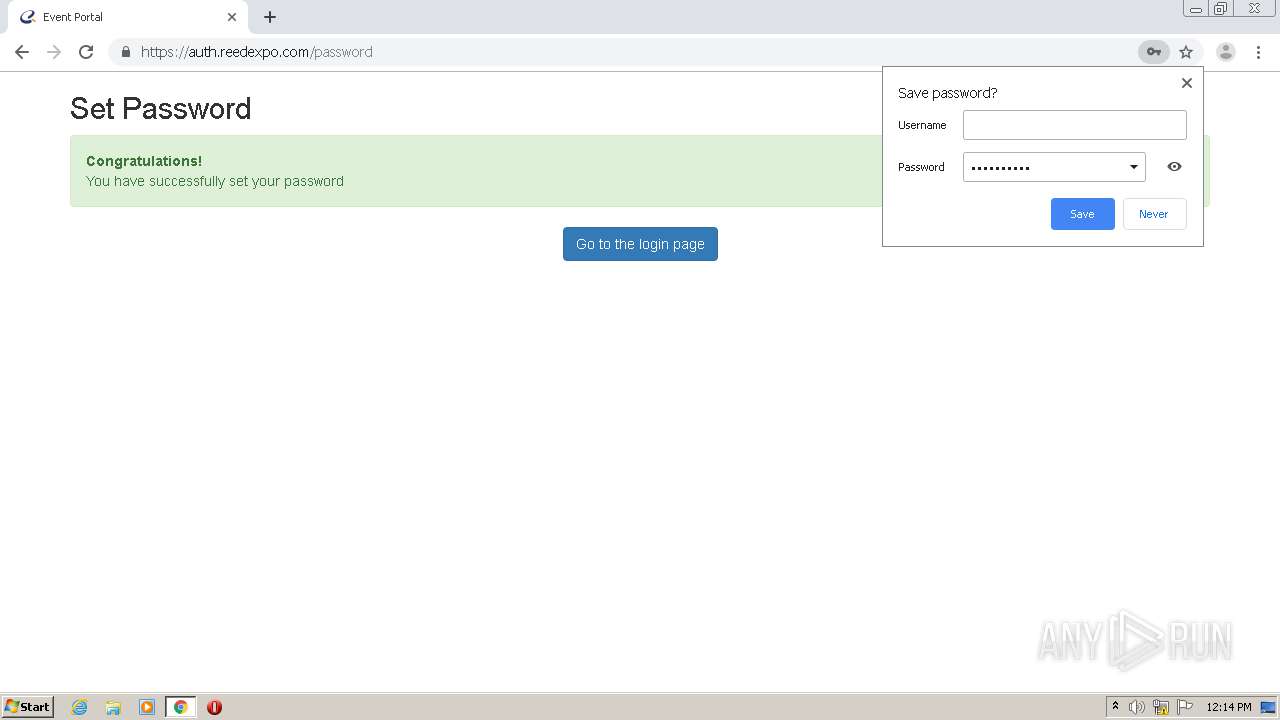Open a new browser tab
This screenshot has width=1280, height=720.
pos(270,17)
